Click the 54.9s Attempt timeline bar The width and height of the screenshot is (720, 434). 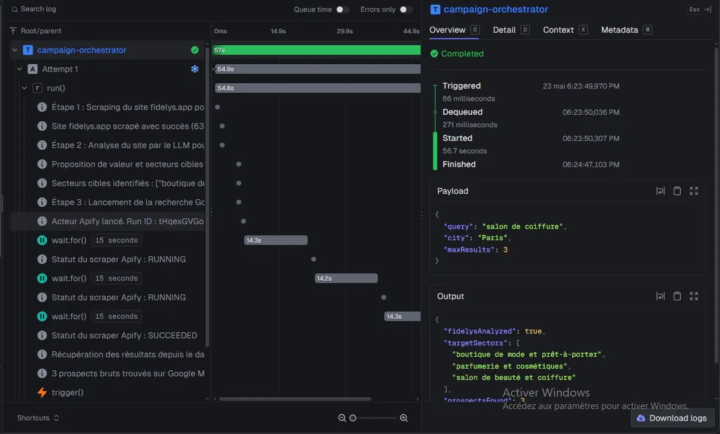[317, 69]
